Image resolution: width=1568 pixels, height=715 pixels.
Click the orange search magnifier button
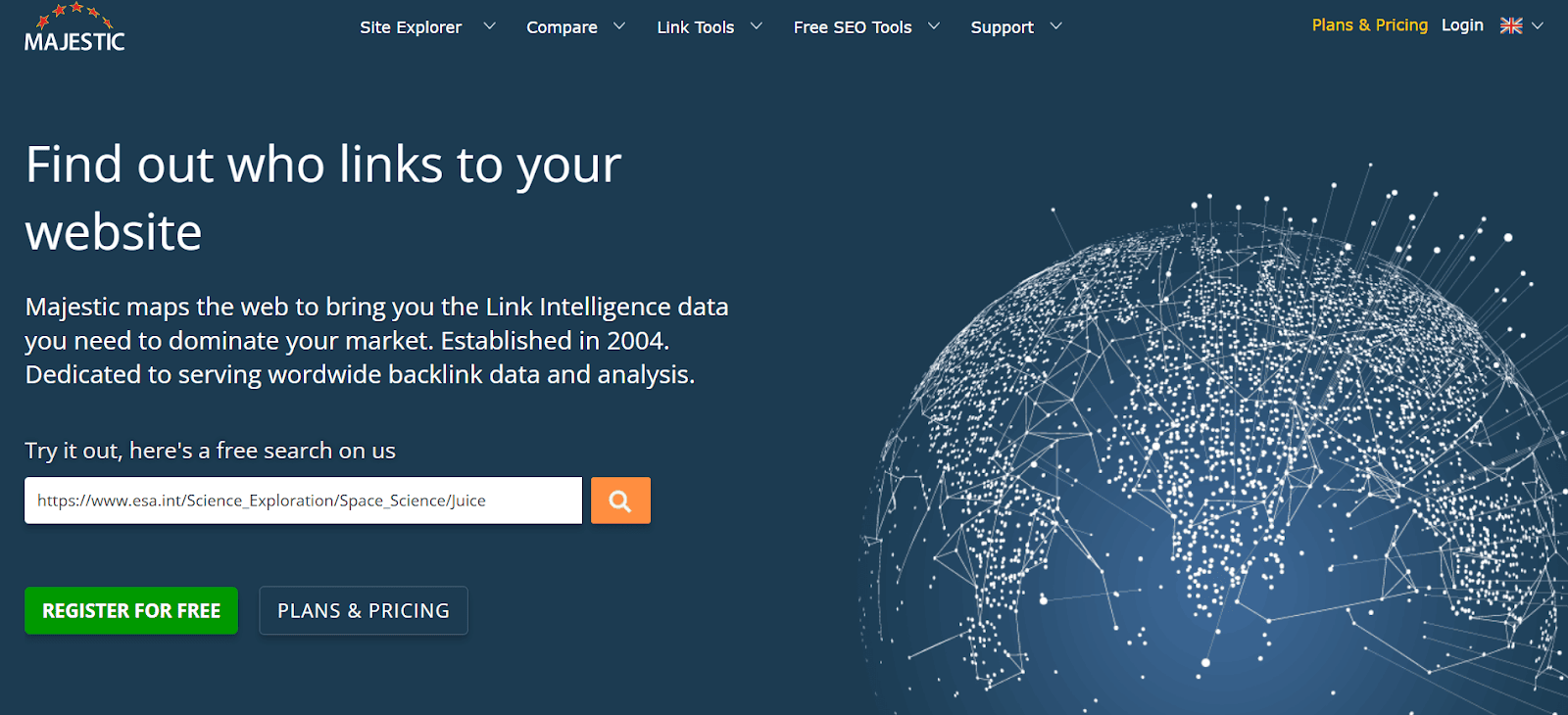[x=620, y=500]
